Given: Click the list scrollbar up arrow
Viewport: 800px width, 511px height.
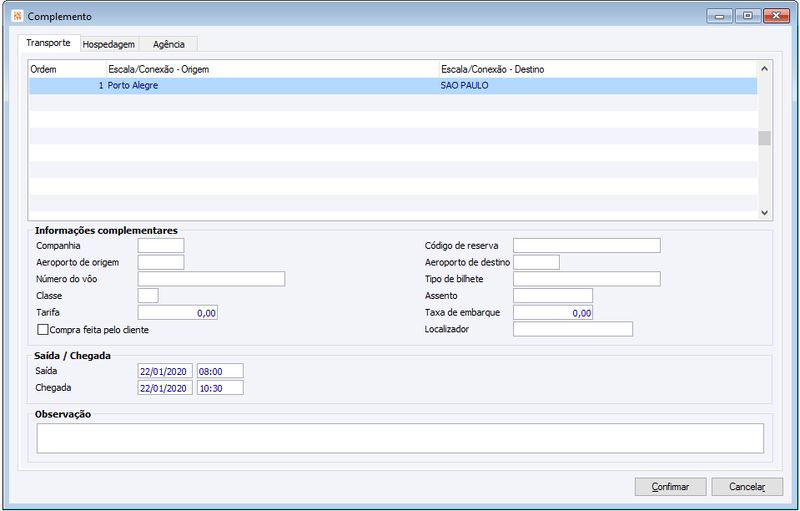Looking at the screenshot, I should click(x=764, y=69).
